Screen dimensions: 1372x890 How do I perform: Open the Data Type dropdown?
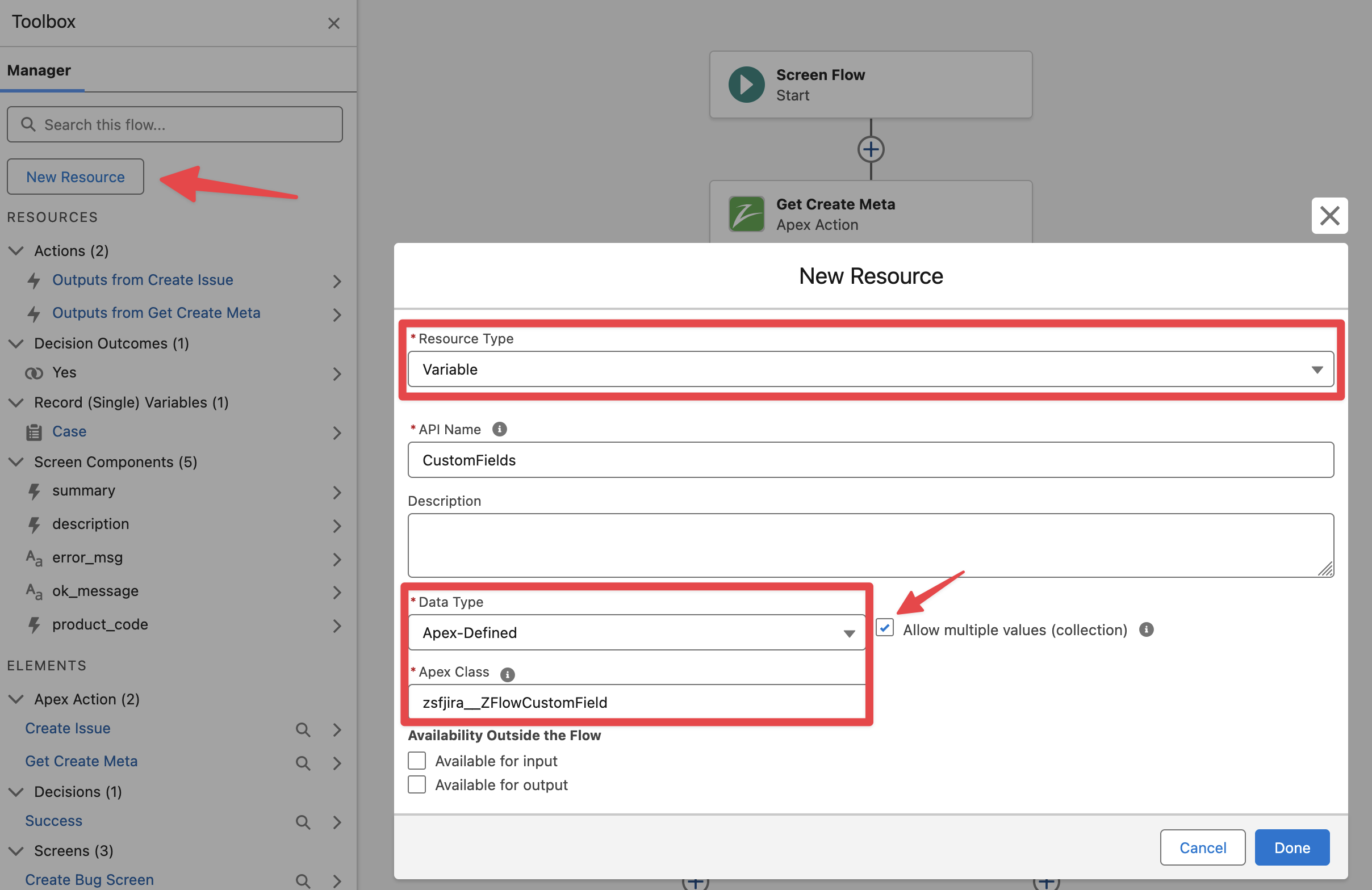click(637, 632)
